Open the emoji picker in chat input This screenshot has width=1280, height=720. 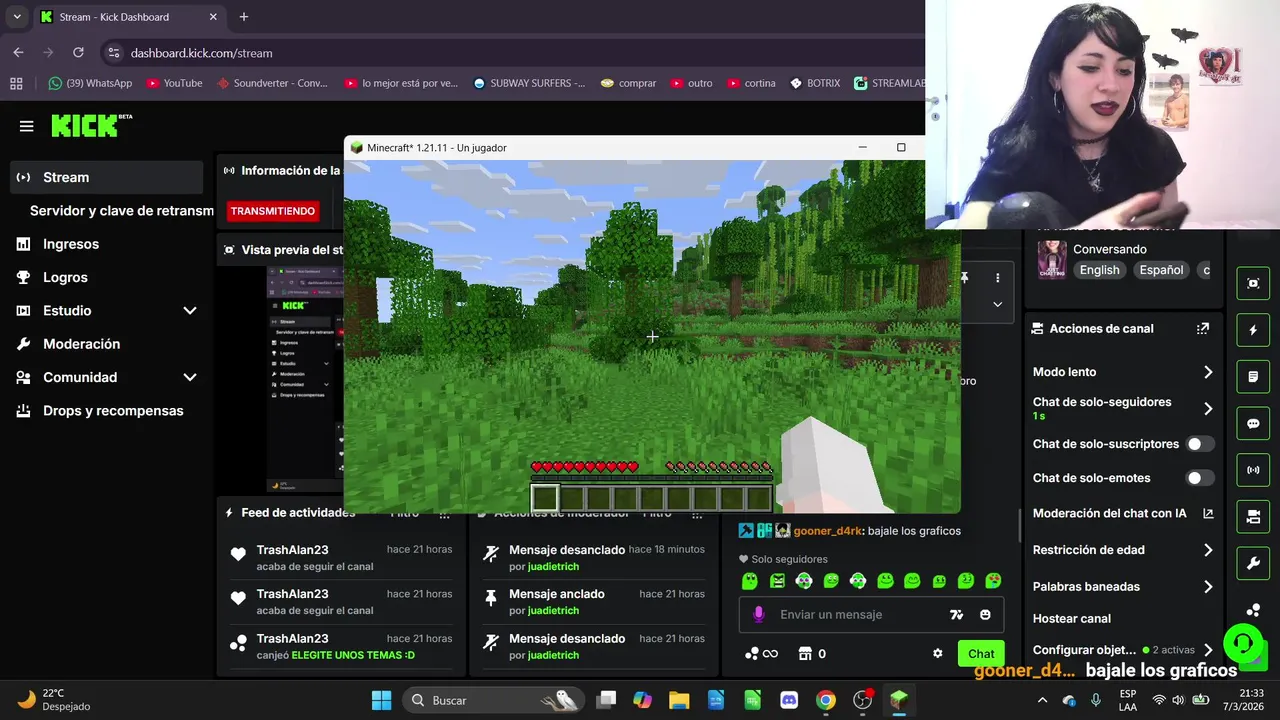coord(985,615)
